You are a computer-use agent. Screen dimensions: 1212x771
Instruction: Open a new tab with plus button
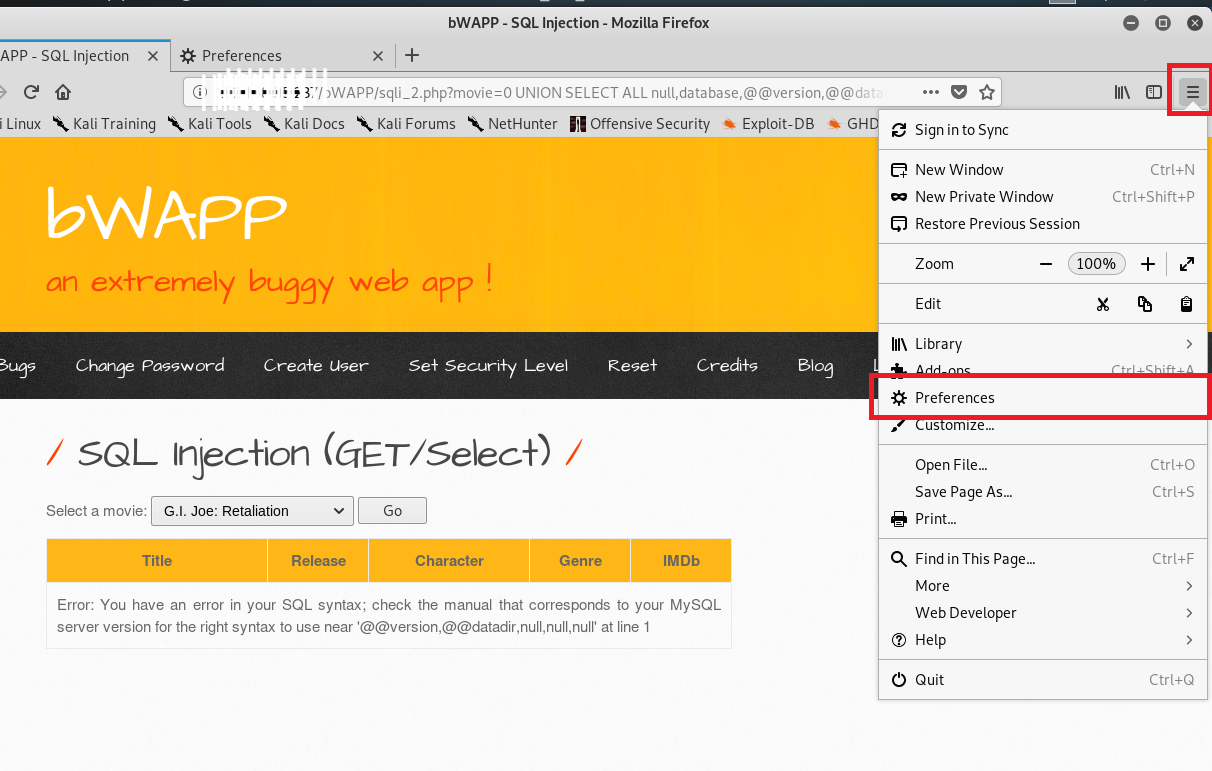pos(412,55)
